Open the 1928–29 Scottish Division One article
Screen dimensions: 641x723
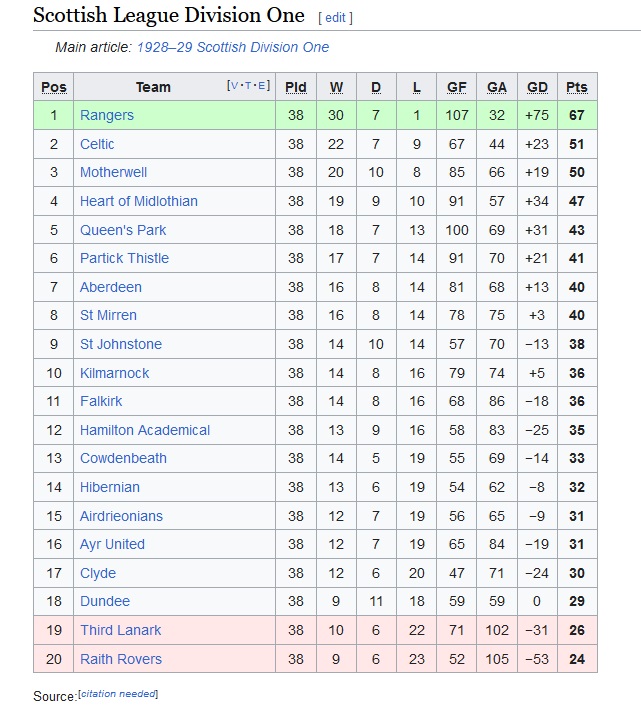233,47
